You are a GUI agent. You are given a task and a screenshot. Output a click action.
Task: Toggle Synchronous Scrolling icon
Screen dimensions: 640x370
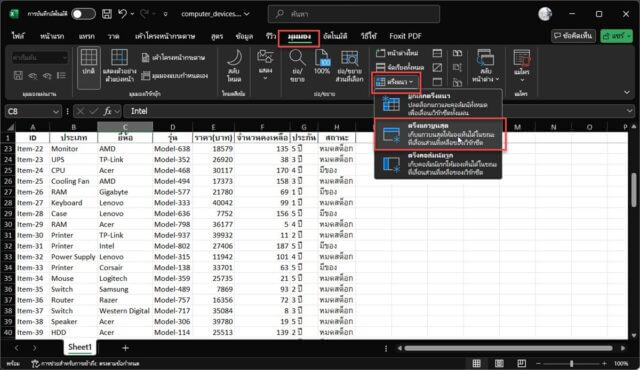(x=457, y=67)
